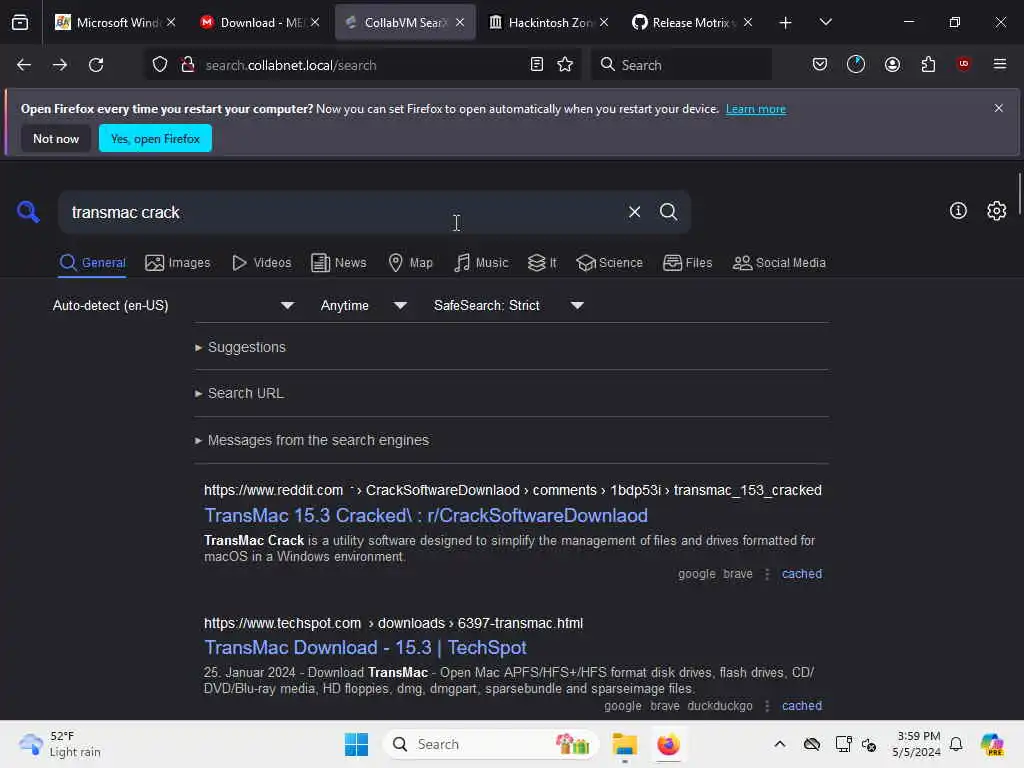Select the It search category
This screenshot has height=768, width=1024.
click(x=542, y=263)
